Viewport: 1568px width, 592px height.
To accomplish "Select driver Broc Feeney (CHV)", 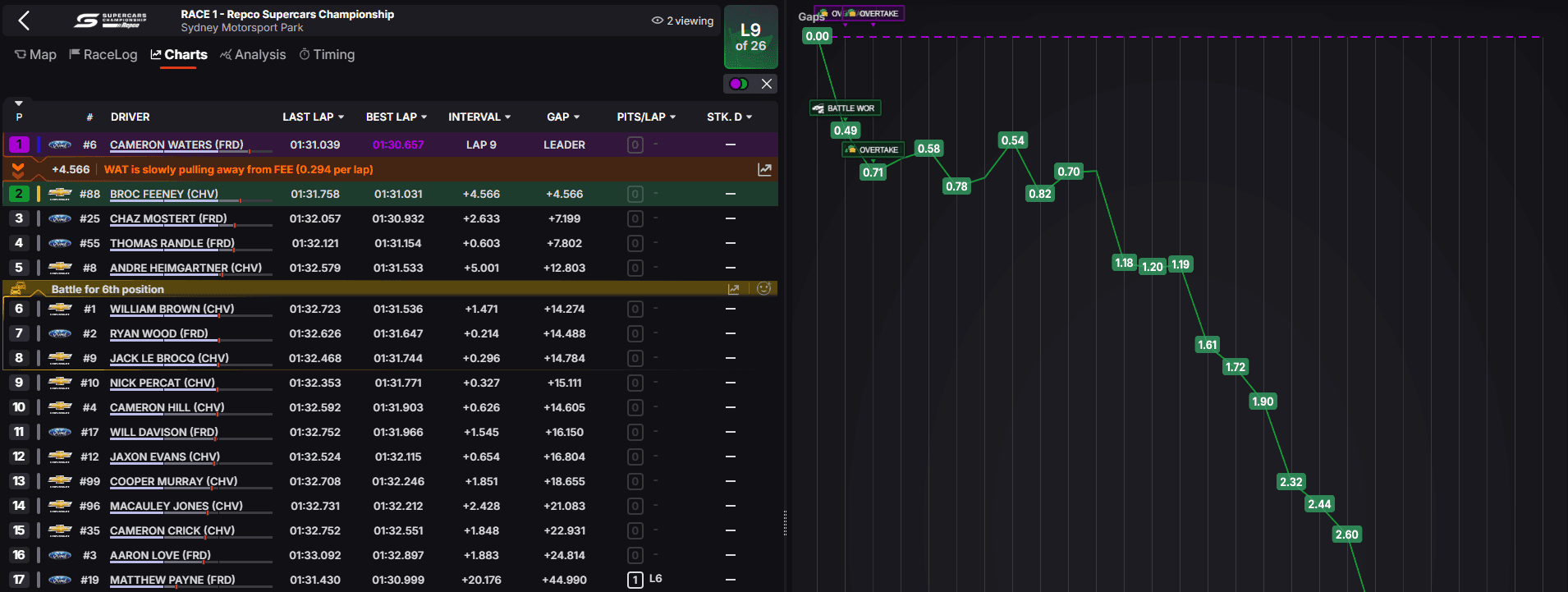I will 163,194.
